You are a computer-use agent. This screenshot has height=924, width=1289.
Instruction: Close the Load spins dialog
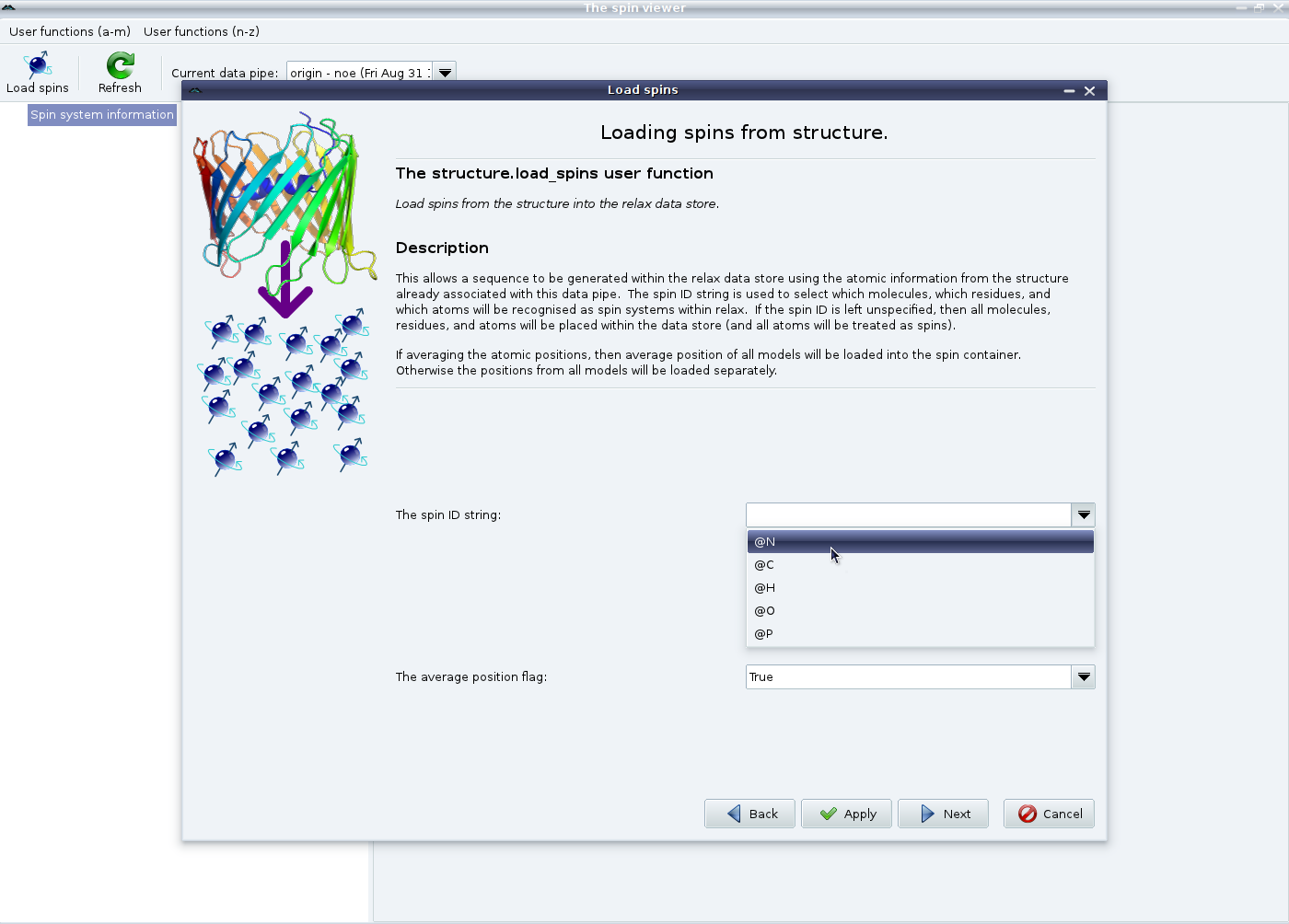pos(1089,90)
